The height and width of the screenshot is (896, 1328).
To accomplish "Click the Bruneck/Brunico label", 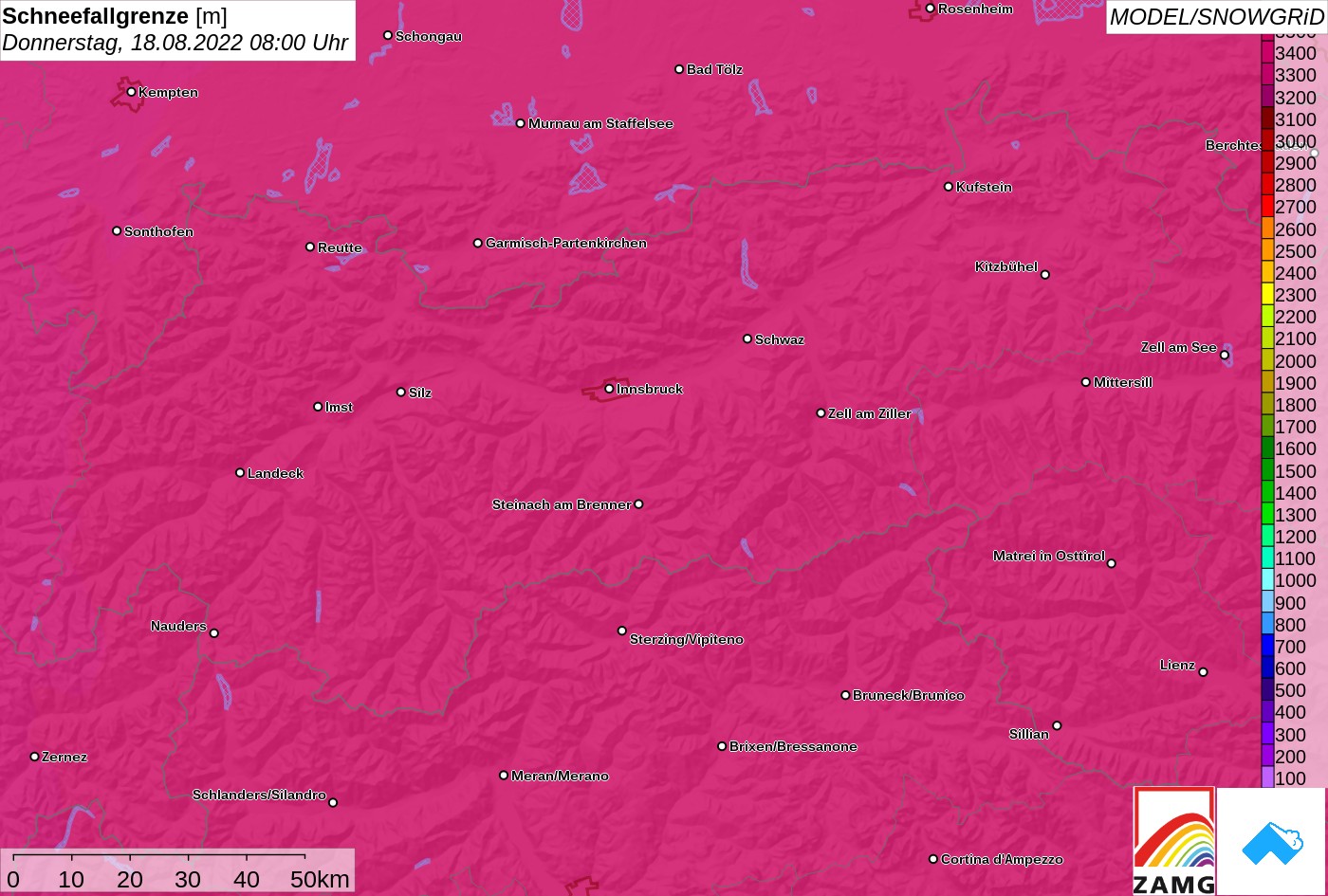I will tap(909, 695).
